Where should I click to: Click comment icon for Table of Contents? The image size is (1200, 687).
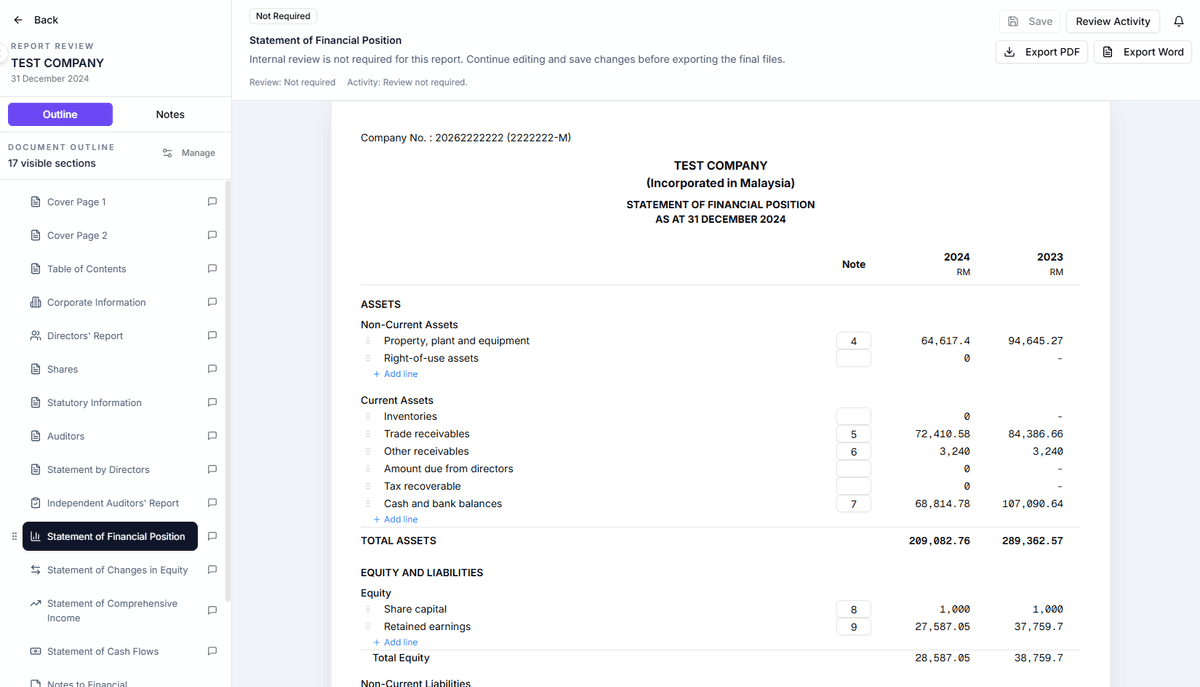pyautogui.click(x=212, y=269)
